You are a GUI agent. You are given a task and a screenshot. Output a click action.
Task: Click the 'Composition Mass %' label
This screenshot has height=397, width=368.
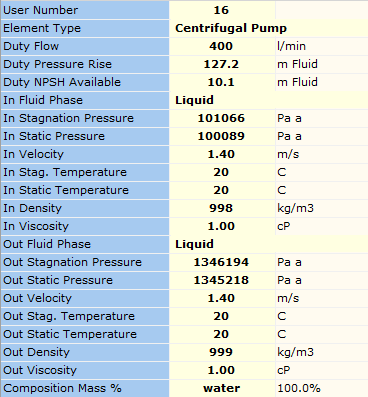(x=62, y=388)
